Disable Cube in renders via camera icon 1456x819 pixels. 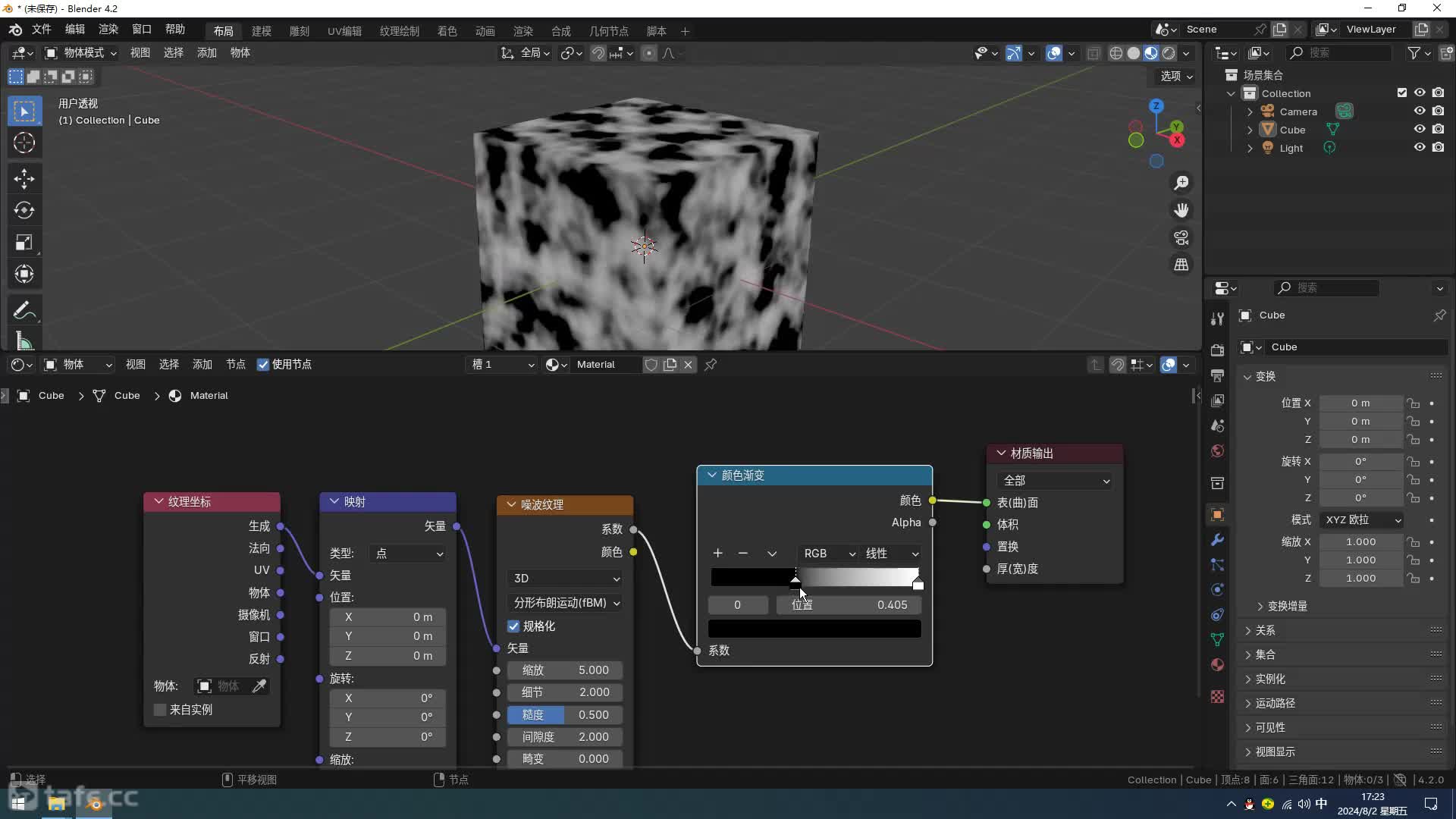click(x=1438, y=129)
